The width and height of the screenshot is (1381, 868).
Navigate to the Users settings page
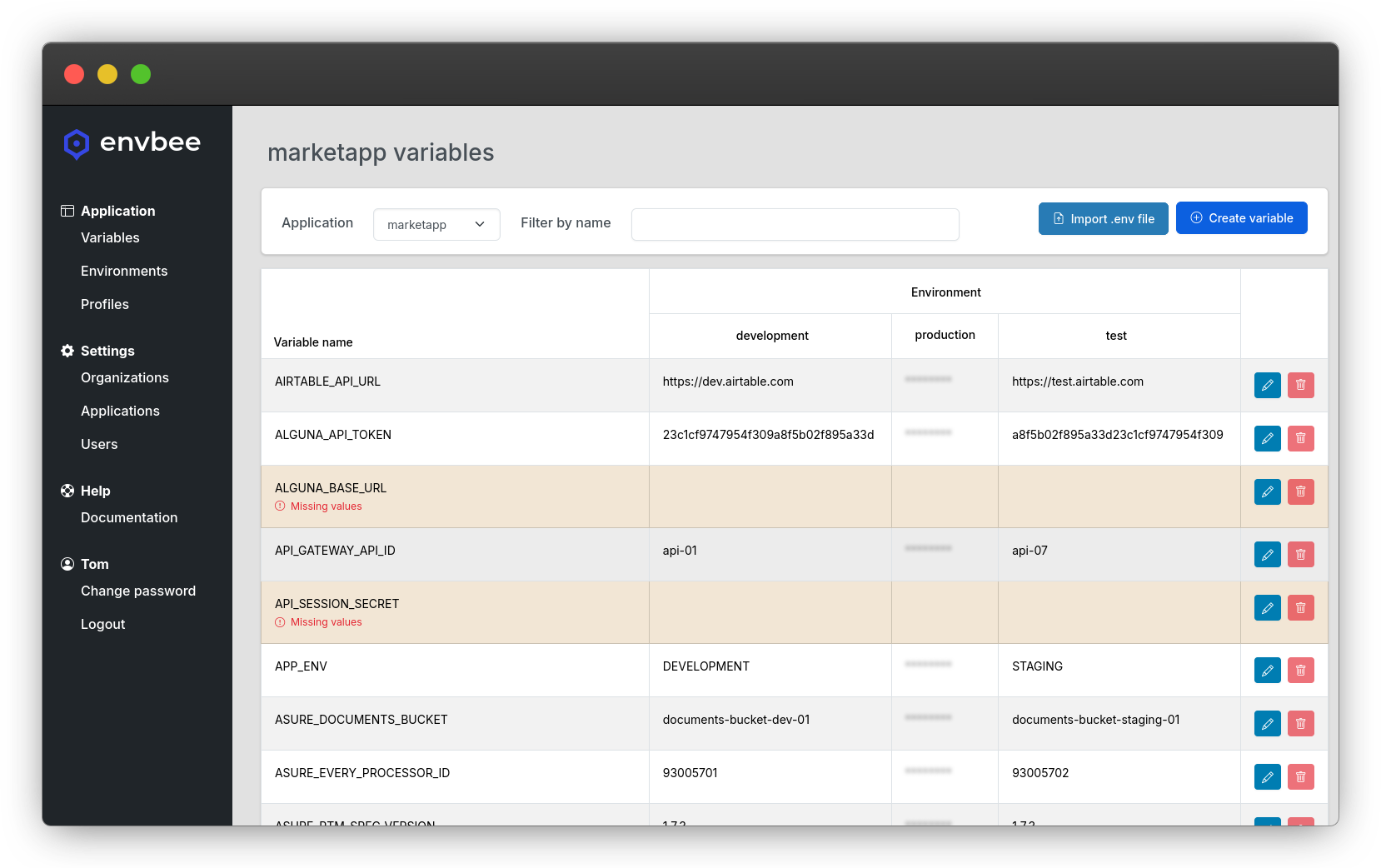tap(99, 444)
